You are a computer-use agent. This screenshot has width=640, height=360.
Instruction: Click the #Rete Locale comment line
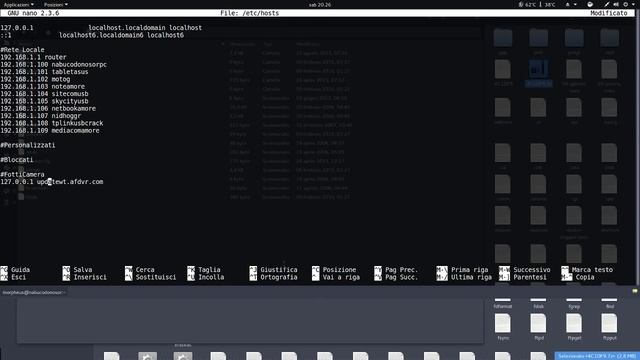point(22,50)
